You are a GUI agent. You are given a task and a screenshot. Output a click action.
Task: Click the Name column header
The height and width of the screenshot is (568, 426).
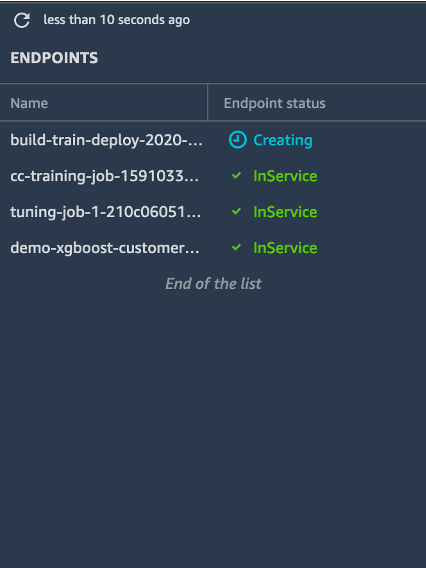[29, 103]
